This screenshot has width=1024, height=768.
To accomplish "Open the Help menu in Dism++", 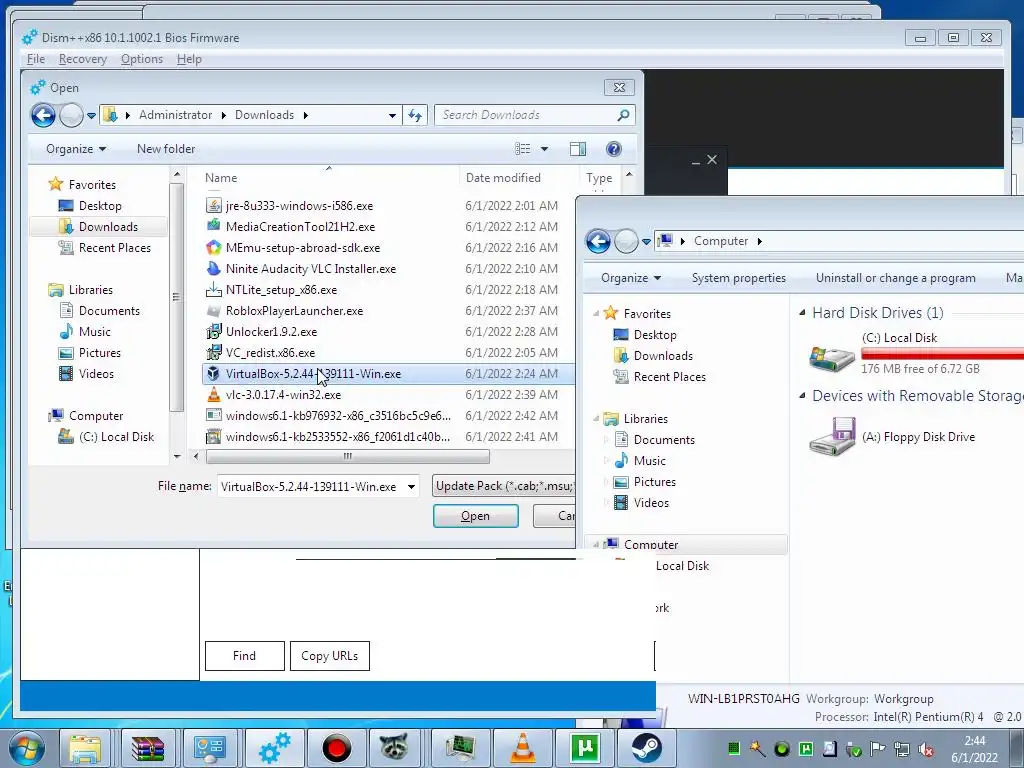I will click(189, 59).
